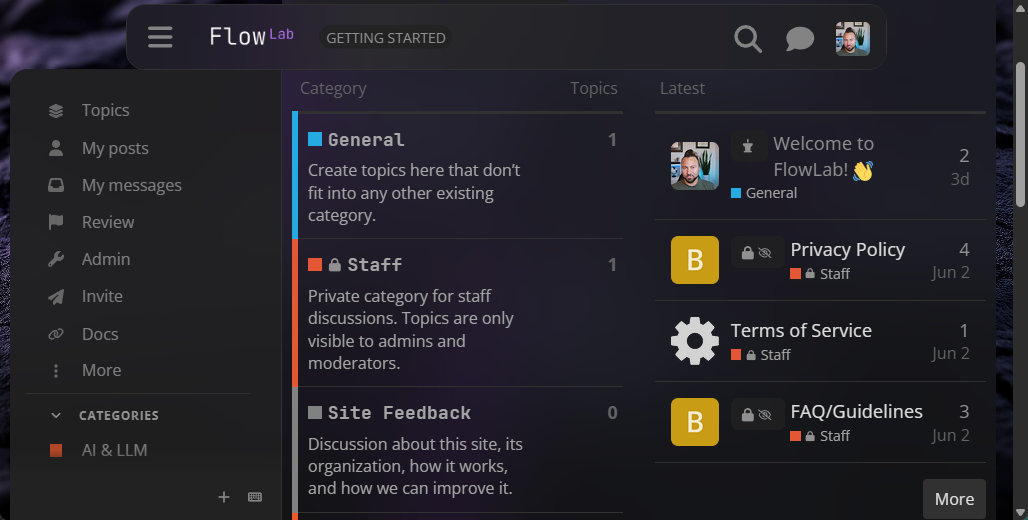Click the More button below the latest topics
Screen dimensions: 1028x520
click(x=953, y=499)
